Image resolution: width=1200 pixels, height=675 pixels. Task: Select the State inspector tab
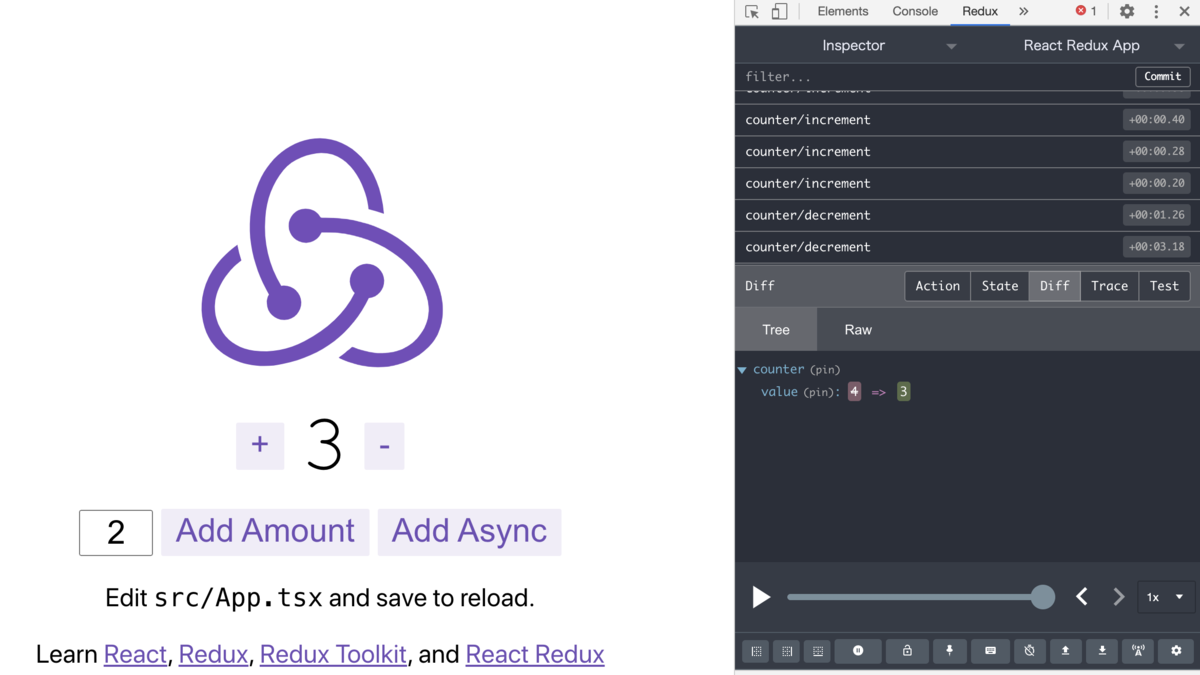tap(1000, 286)
